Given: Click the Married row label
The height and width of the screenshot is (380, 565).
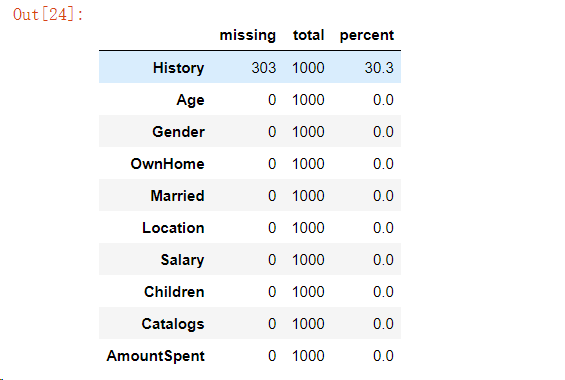Looking at the screenshot, I should click(x=177, y=196).
